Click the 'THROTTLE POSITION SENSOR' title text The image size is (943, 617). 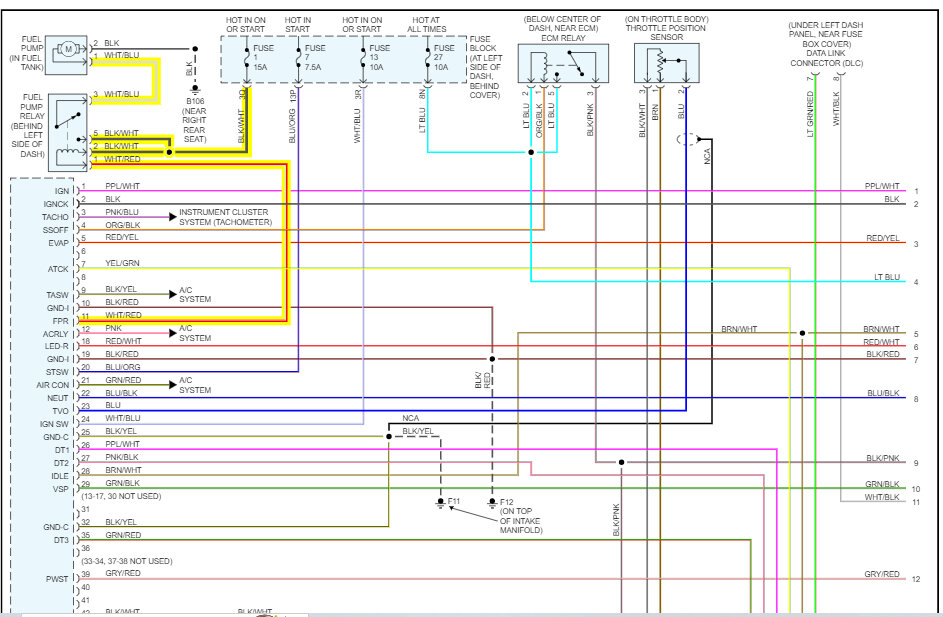666,32
